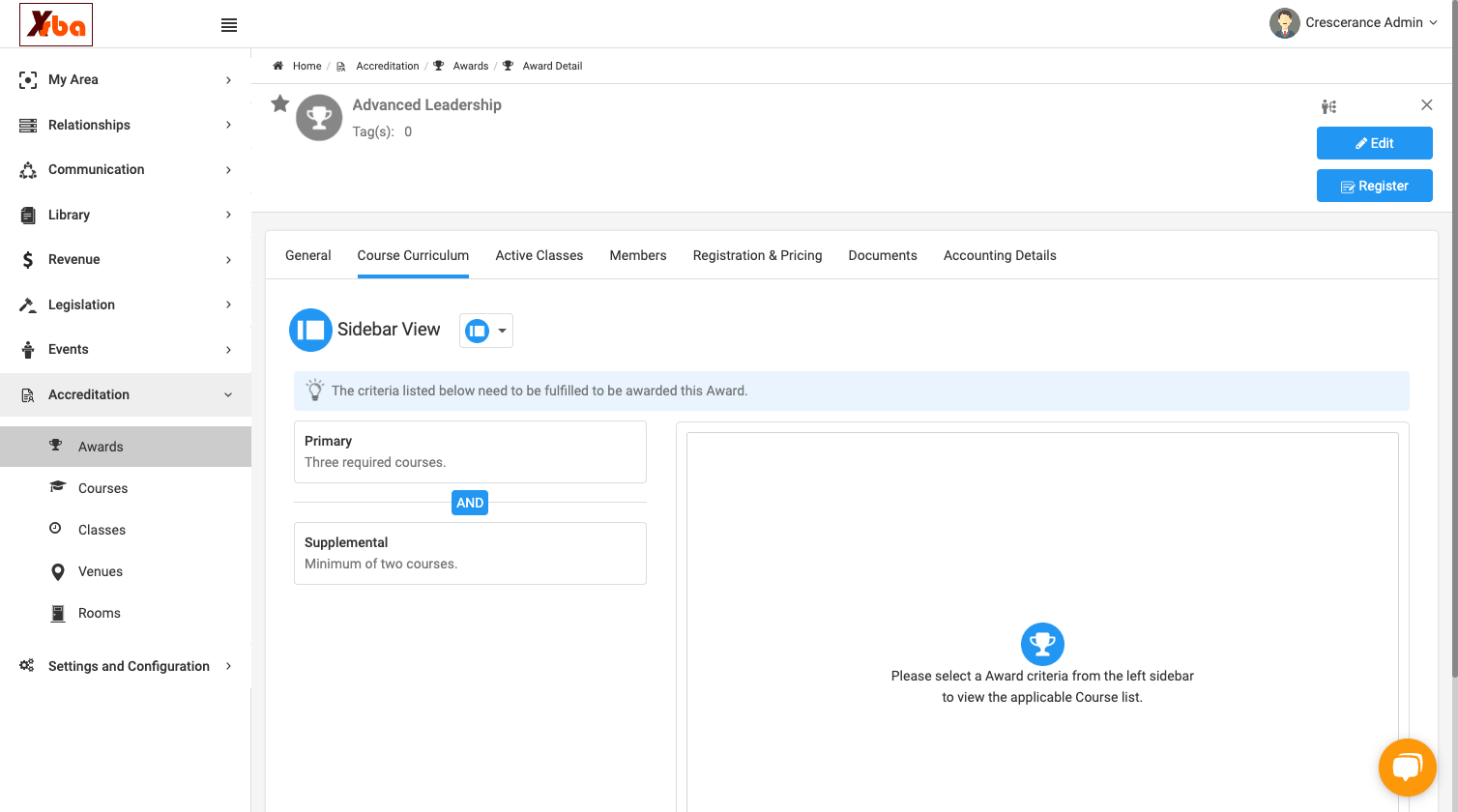1458x812 pixels.
Task: Click the blue Register button
Action: pyautogui.click(x=1375, y=186)
